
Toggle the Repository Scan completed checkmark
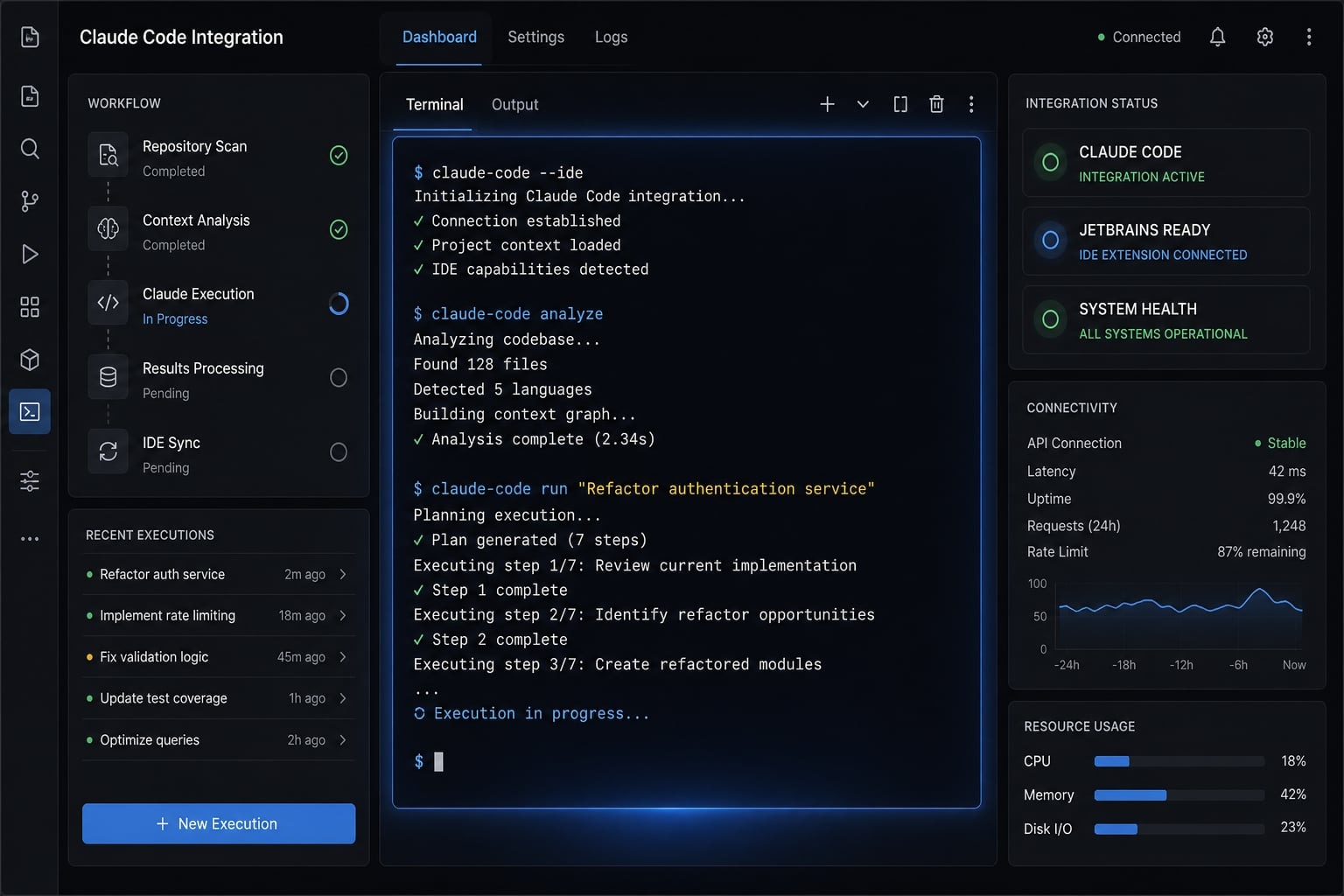(x=339, y=155)
